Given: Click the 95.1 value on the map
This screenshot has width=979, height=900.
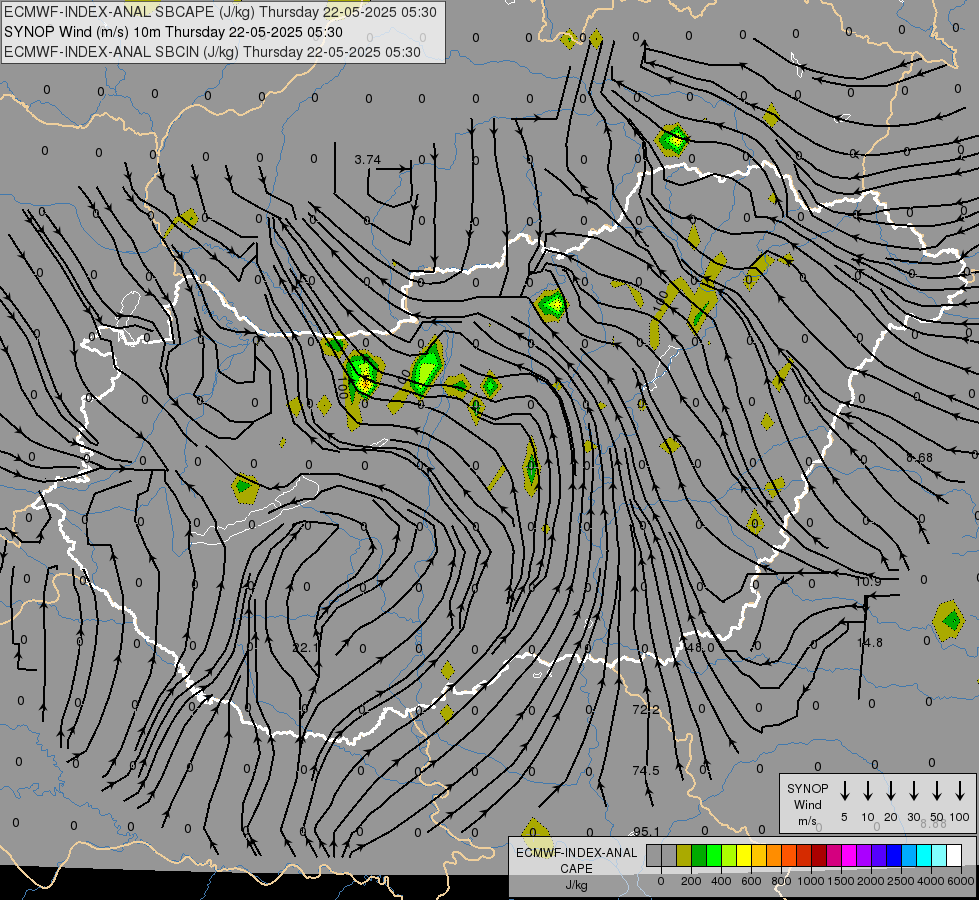Looking at the screenshot, I should (x=646, y=831).
